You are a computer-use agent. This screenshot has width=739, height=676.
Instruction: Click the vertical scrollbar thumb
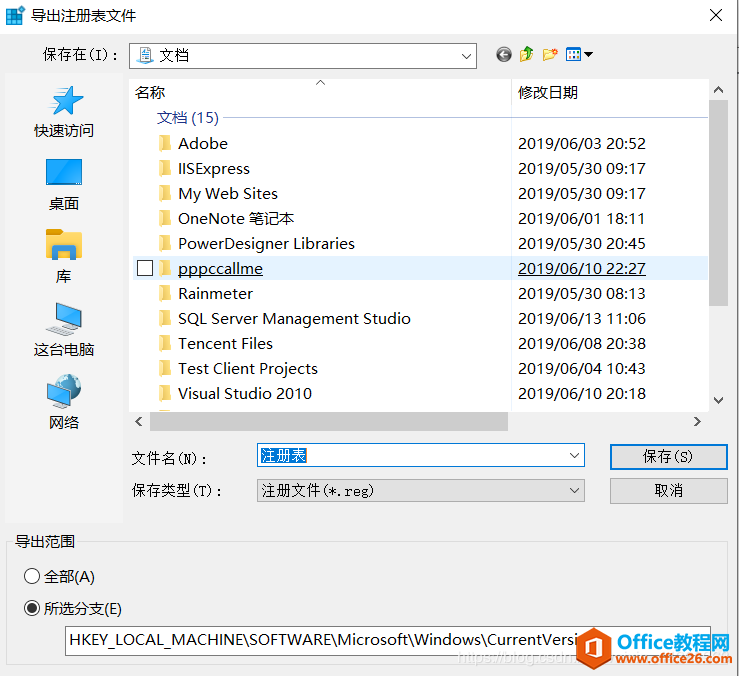(718, 203)
